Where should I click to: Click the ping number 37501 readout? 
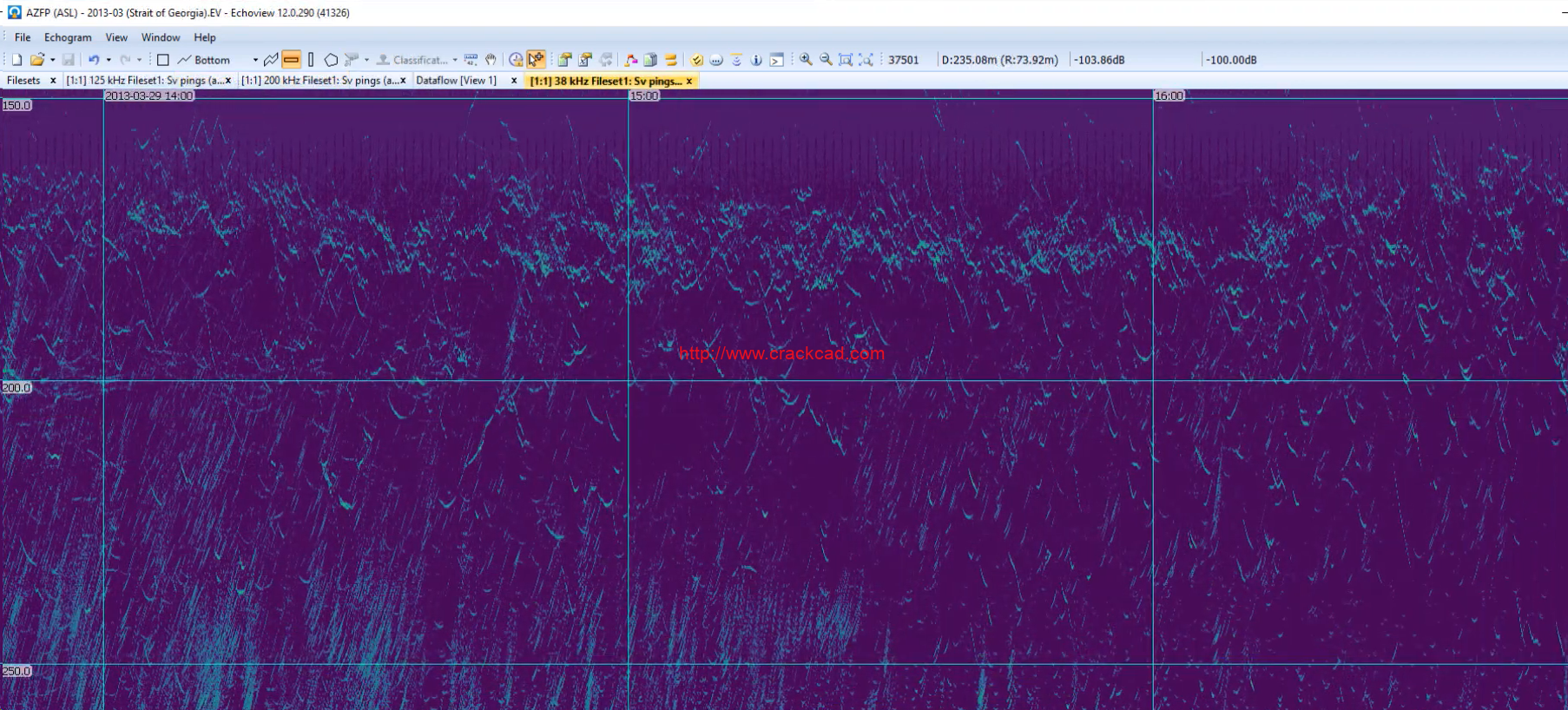904,60
